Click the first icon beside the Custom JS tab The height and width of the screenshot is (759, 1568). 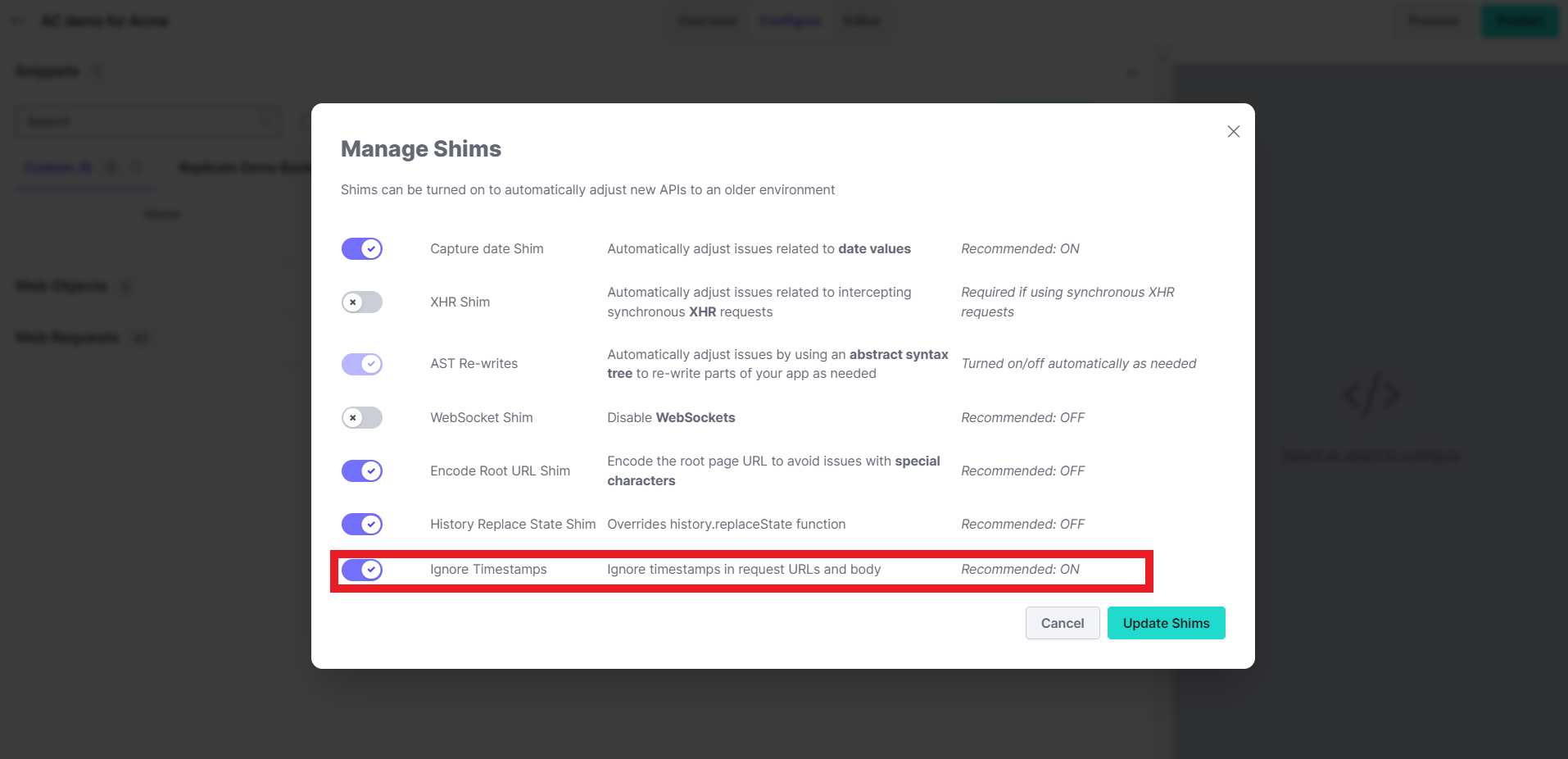click(111, 167)
